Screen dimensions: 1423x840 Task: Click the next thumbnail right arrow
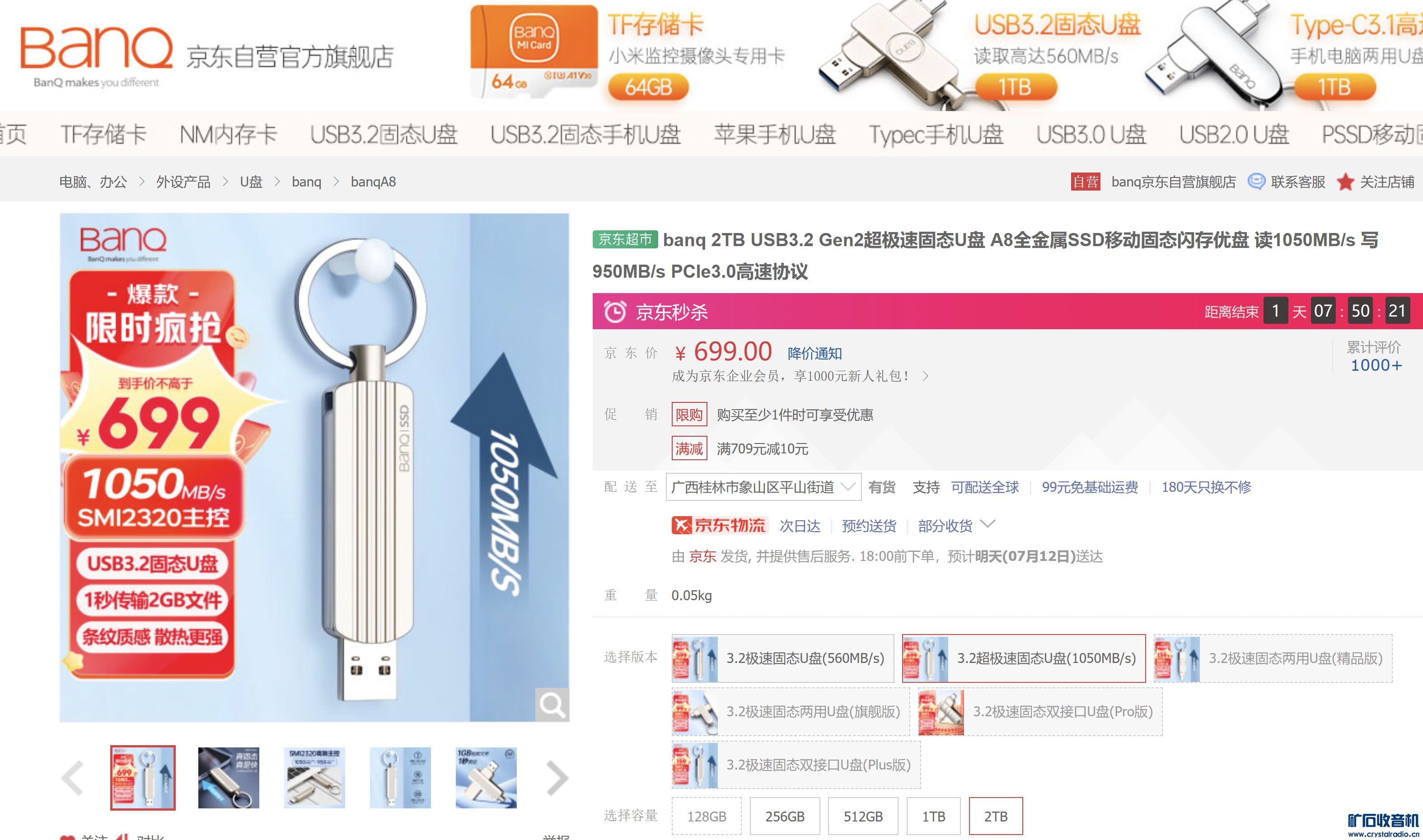click(557, 778)
